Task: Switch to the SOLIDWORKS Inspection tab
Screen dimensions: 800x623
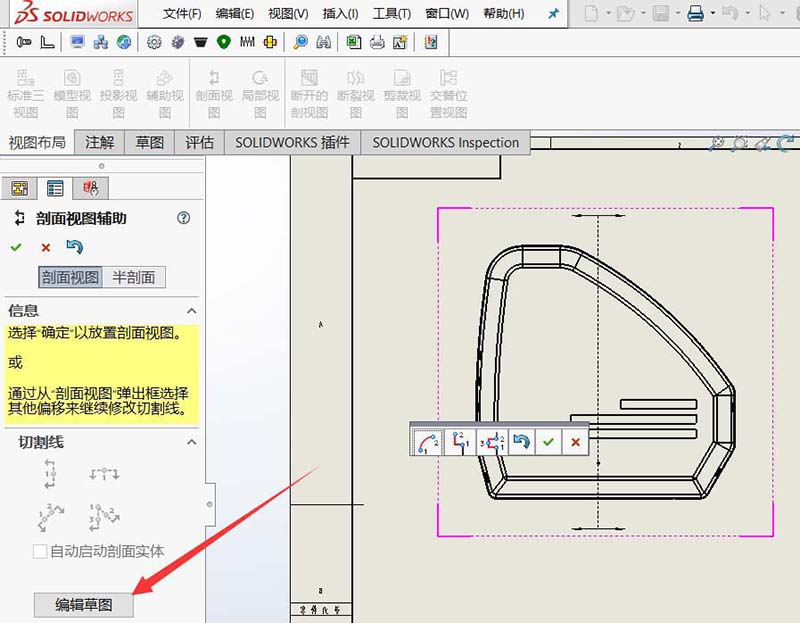Action: pyautogui.click(x=445, y=142)
